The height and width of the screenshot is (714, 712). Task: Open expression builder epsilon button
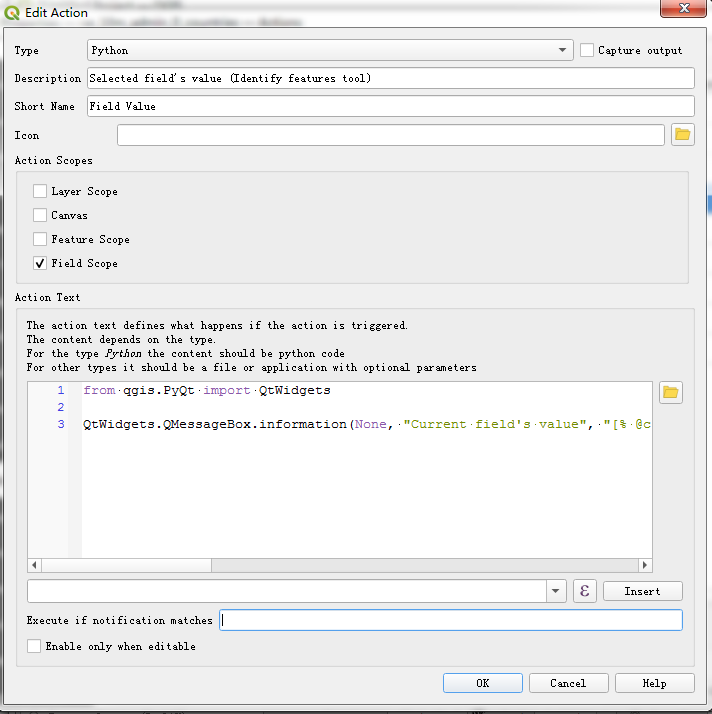(x=585, y=592)
